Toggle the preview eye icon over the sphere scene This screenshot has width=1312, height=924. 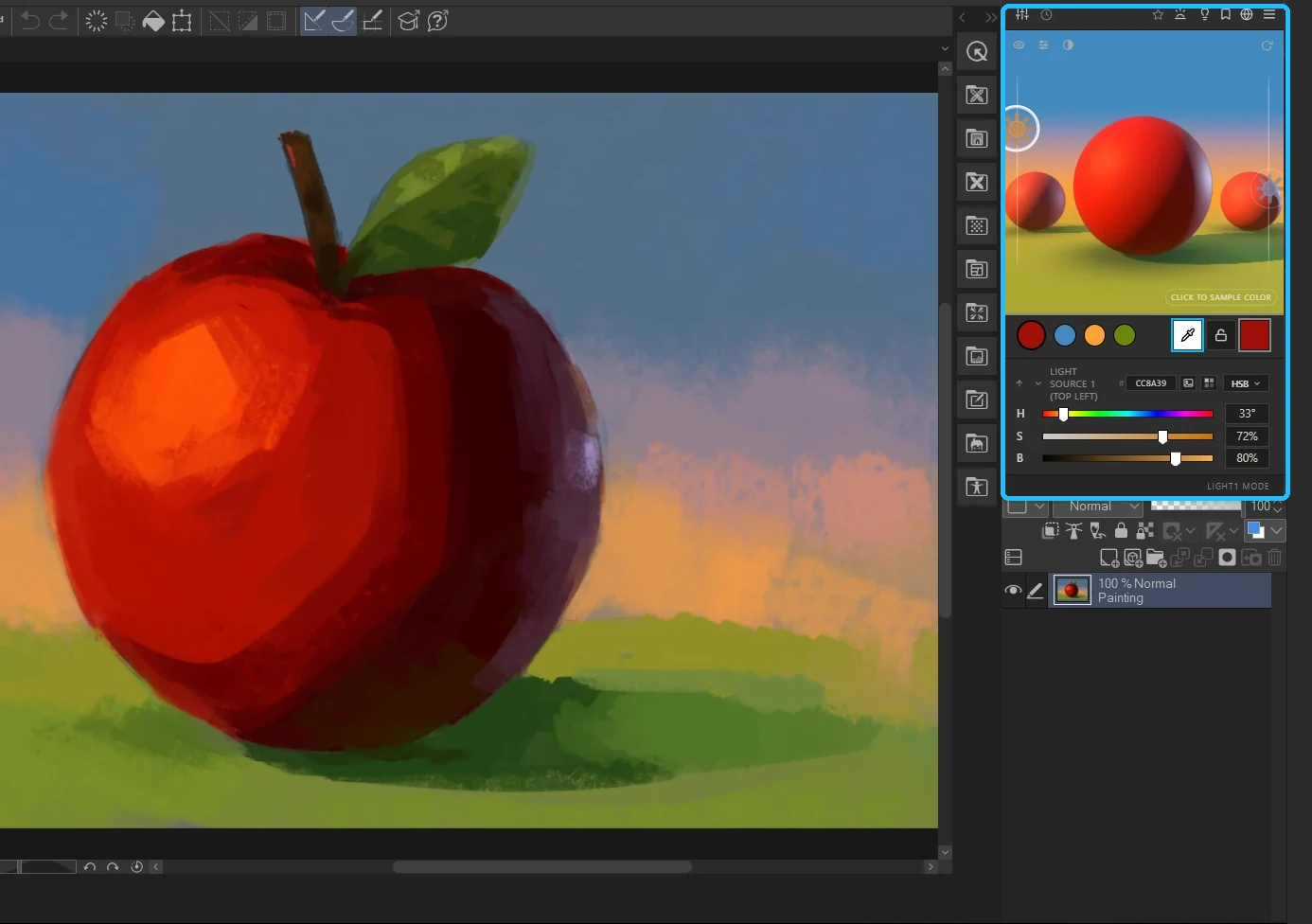coord(1019,44)
